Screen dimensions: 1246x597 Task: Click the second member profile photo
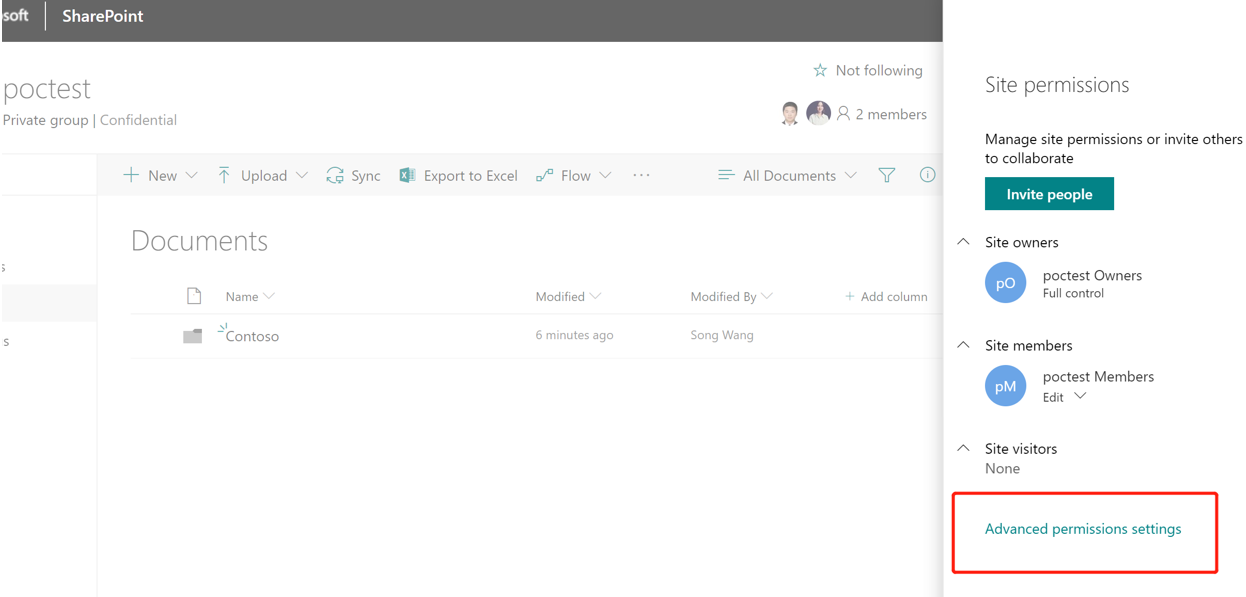(x=819, y=113)
